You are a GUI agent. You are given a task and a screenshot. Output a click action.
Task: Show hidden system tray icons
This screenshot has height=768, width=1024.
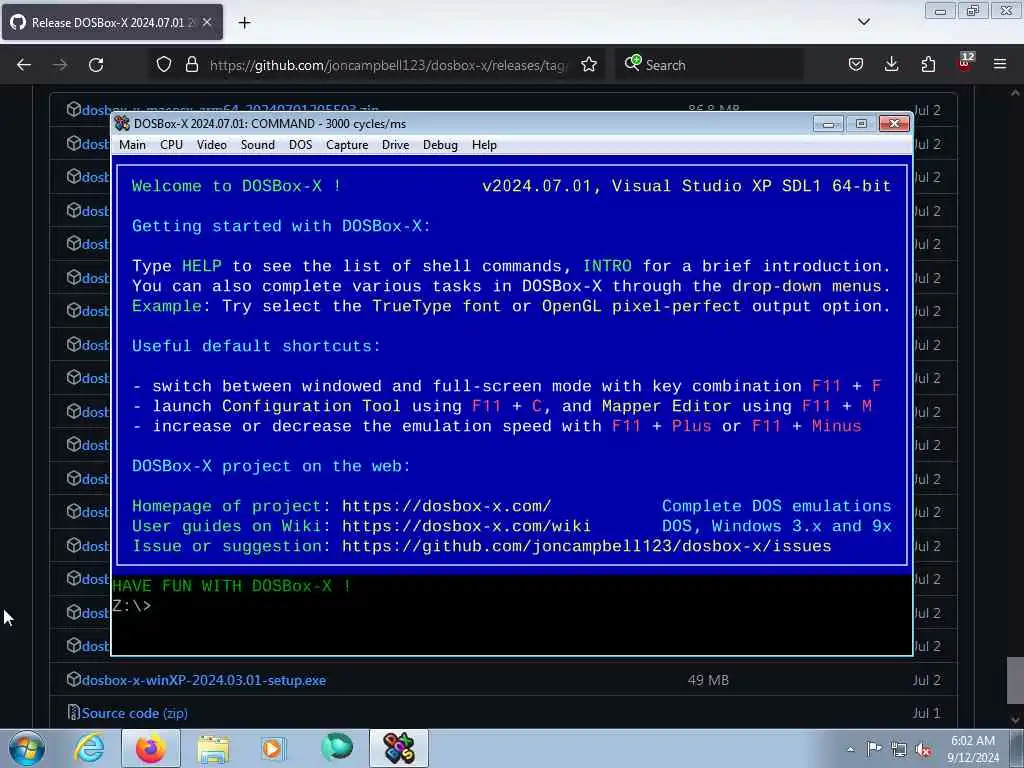(850, 749)
